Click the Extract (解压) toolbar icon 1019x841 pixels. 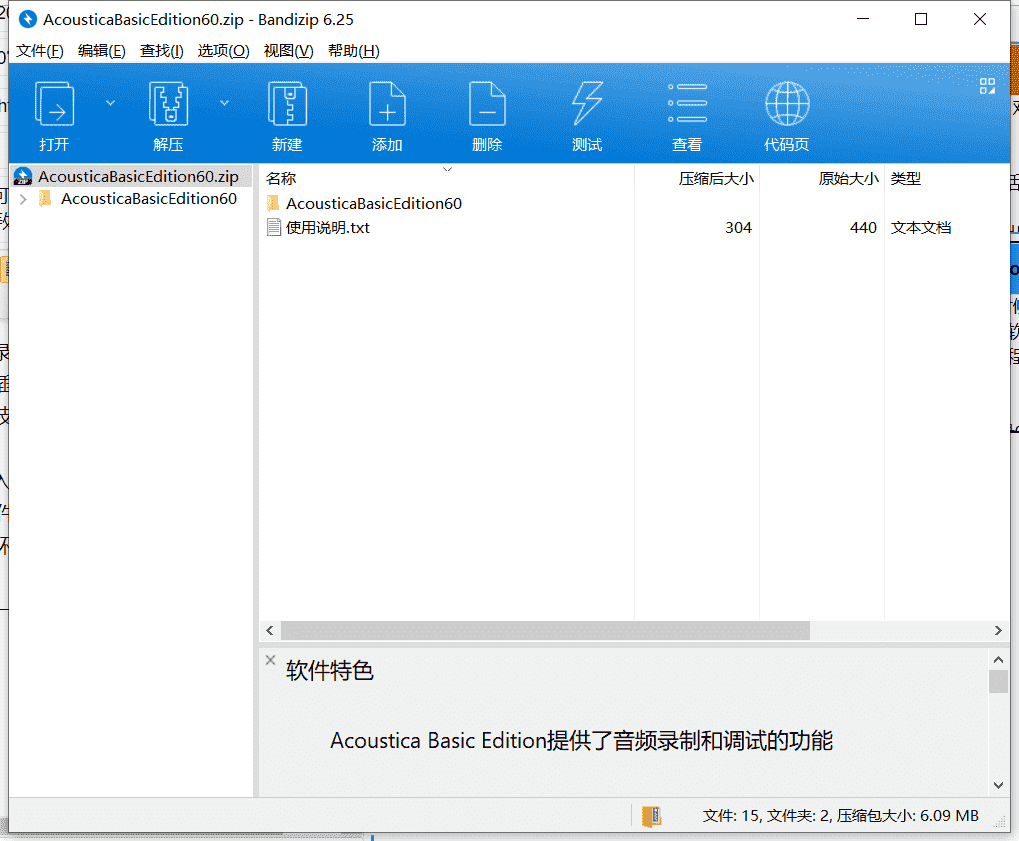pyautogui.click(x=168, y=104)
